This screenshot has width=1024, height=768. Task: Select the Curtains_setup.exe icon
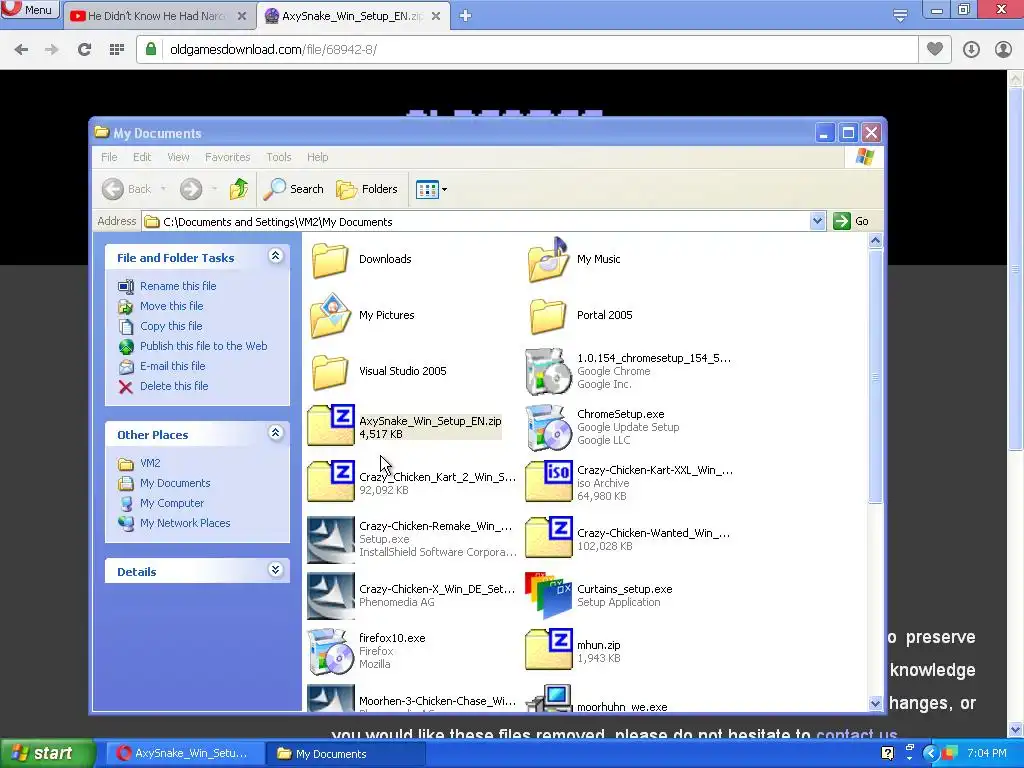pyautogui.click(x=548, y=596)
